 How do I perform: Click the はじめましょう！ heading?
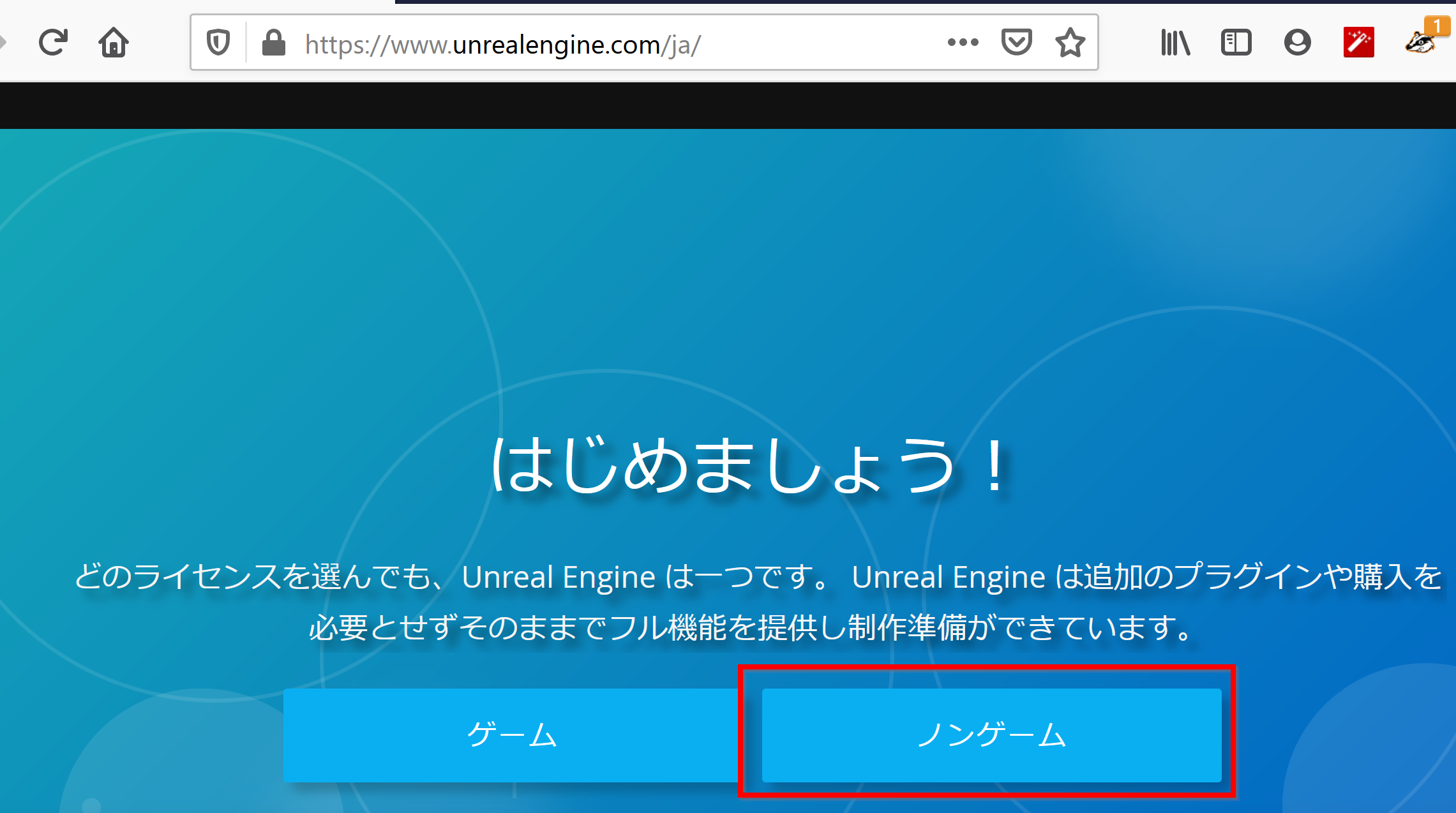tap(748, 466)
